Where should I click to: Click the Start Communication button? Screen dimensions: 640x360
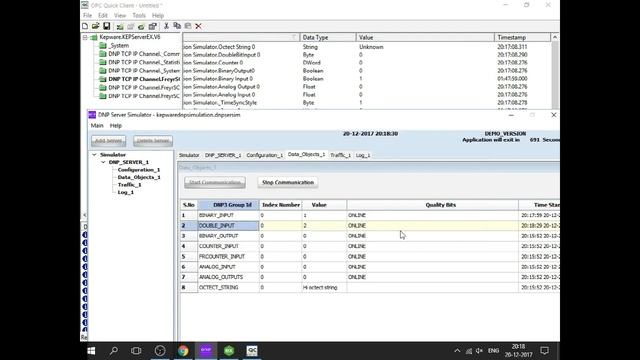(215, 182)
